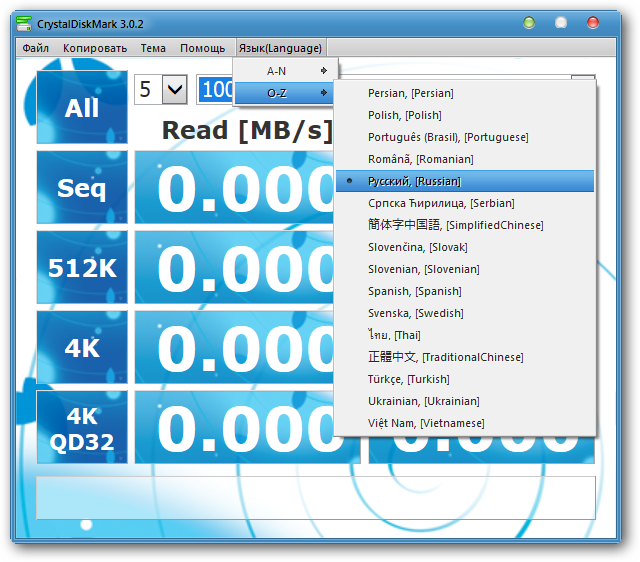Click the test size field showing 100

tap(216, 89)
